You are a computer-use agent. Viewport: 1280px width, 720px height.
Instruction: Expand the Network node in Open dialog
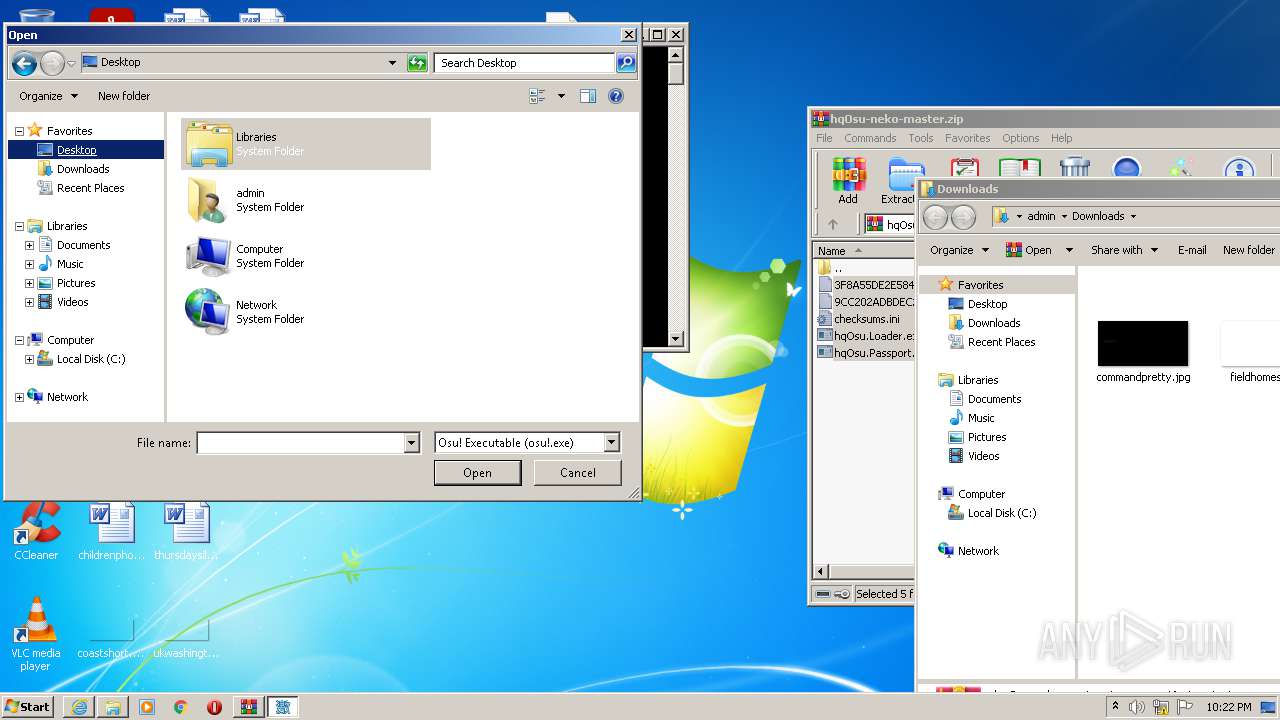pos(19,397)
